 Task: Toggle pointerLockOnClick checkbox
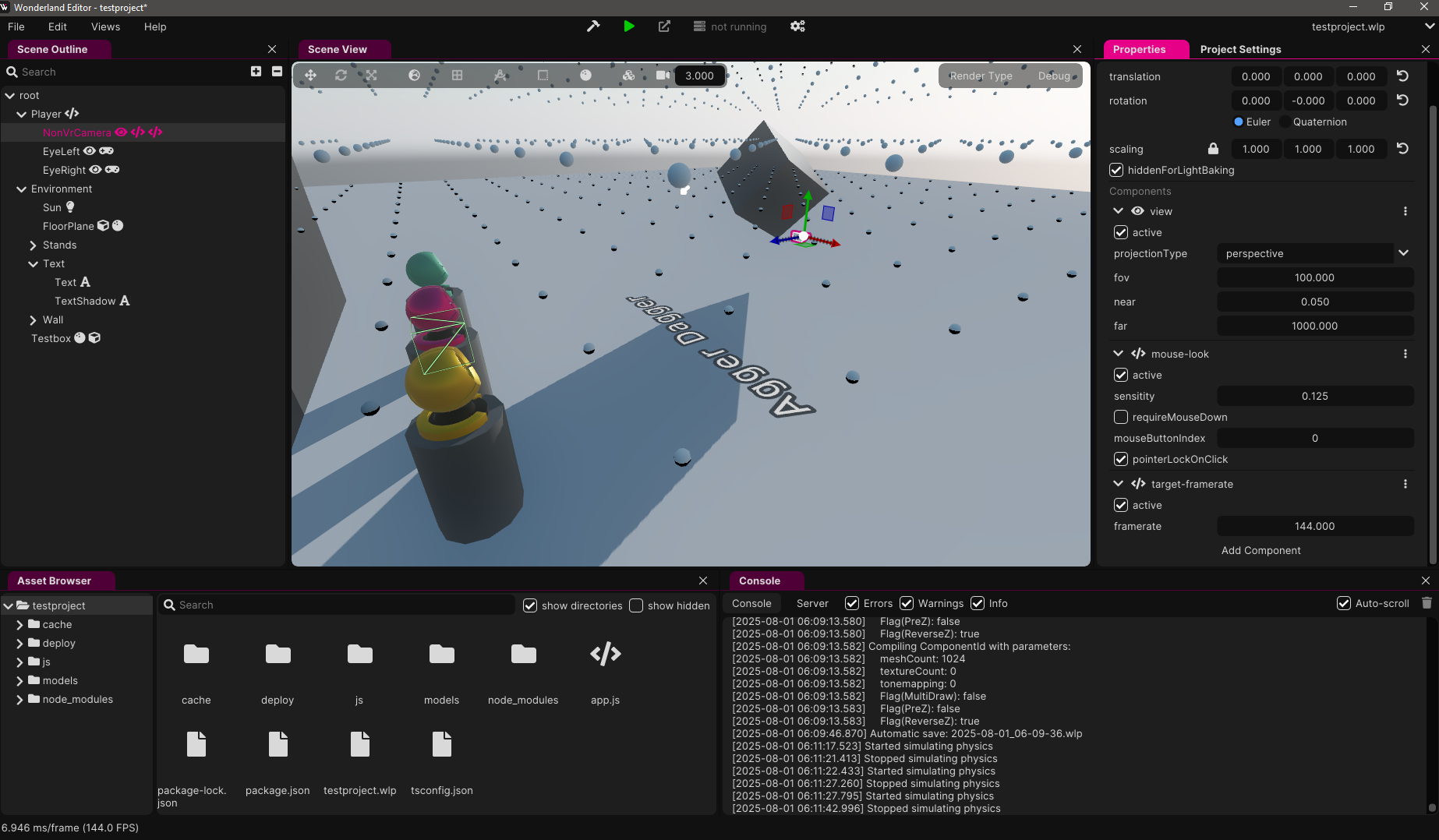click(1121, 459)
